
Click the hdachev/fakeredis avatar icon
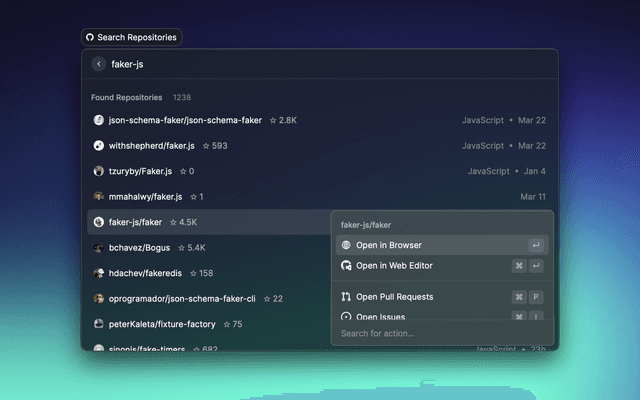99,273
